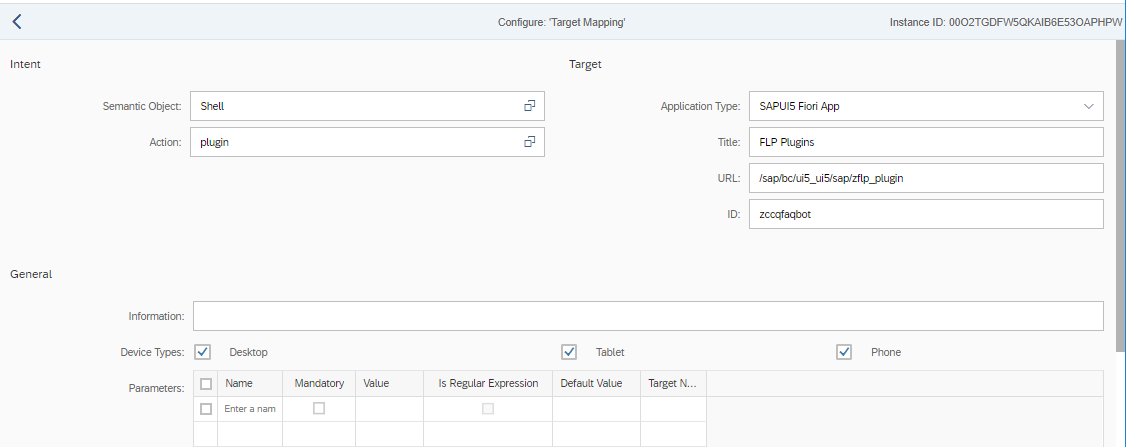Open value help icon for Action field

(x=530, y=142)
